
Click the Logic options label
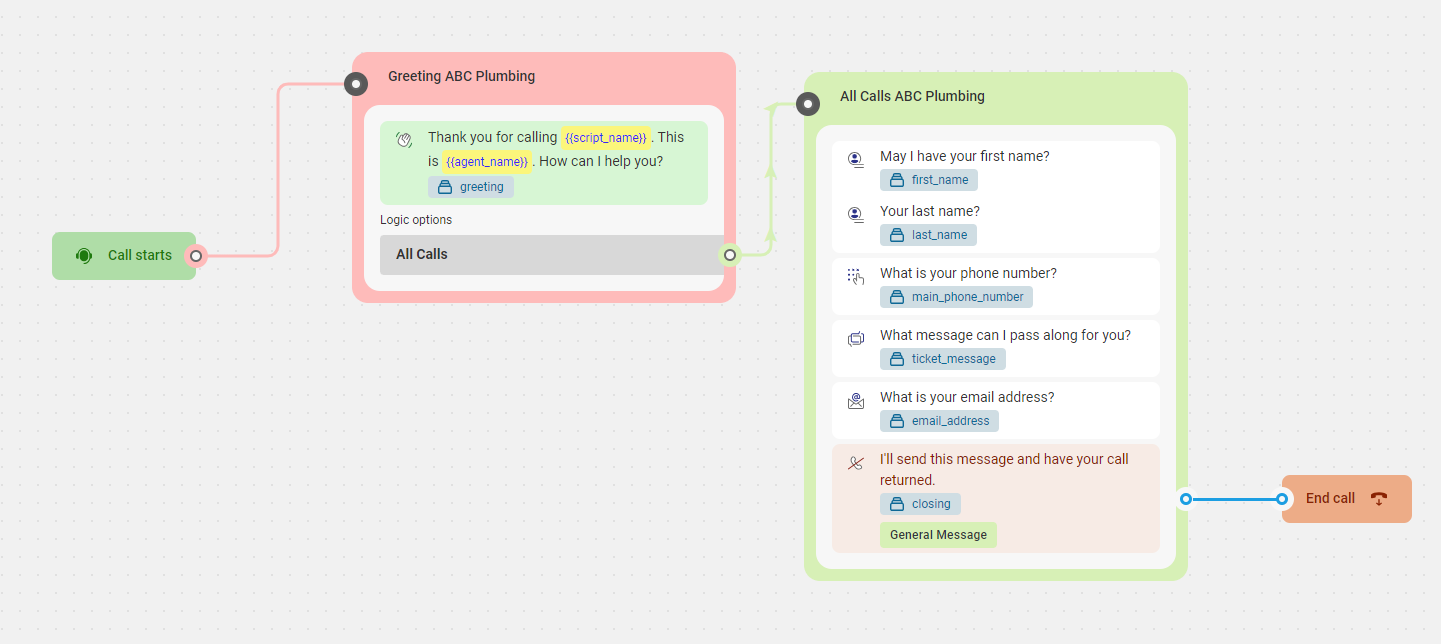(x=416, y=220)
